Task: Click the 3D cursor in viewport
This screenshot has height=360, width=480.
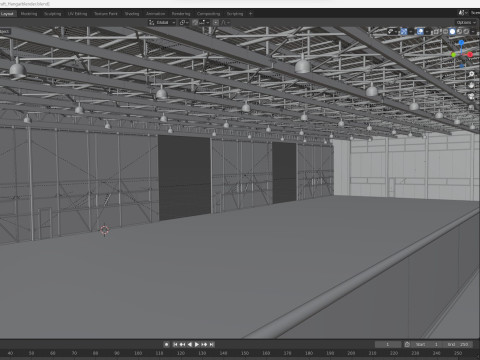Action: click(105, 230)
